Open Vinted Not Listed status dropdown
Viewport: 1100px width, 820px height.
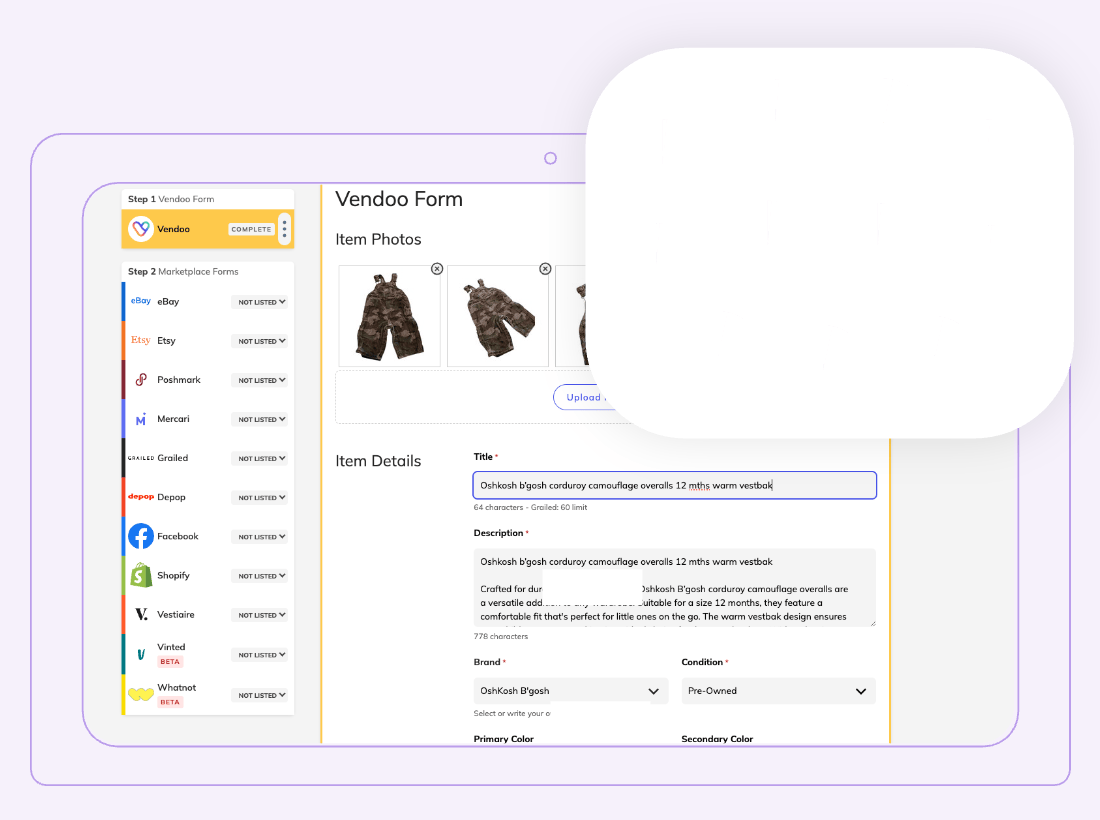tap(260, 654)
